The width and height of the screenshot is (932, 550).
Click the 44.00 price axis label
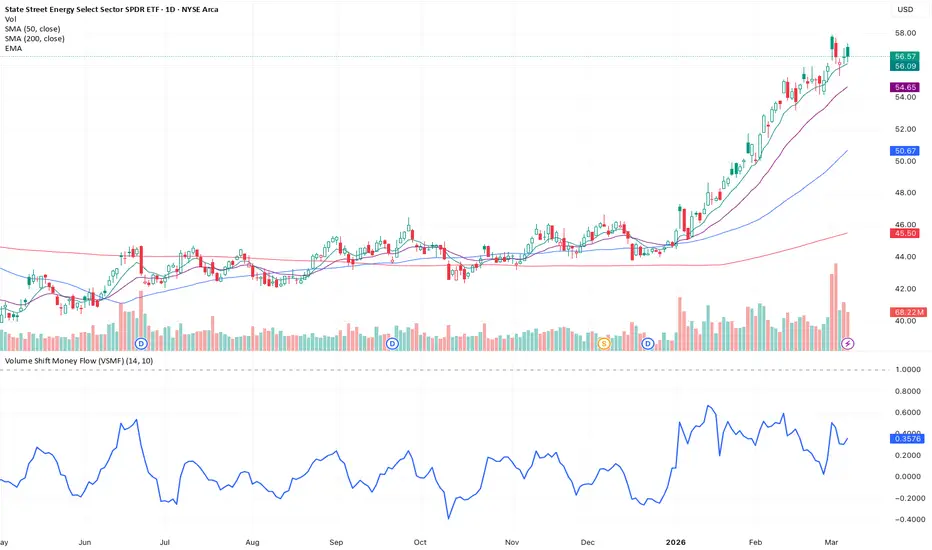click(x=905, y=257)
